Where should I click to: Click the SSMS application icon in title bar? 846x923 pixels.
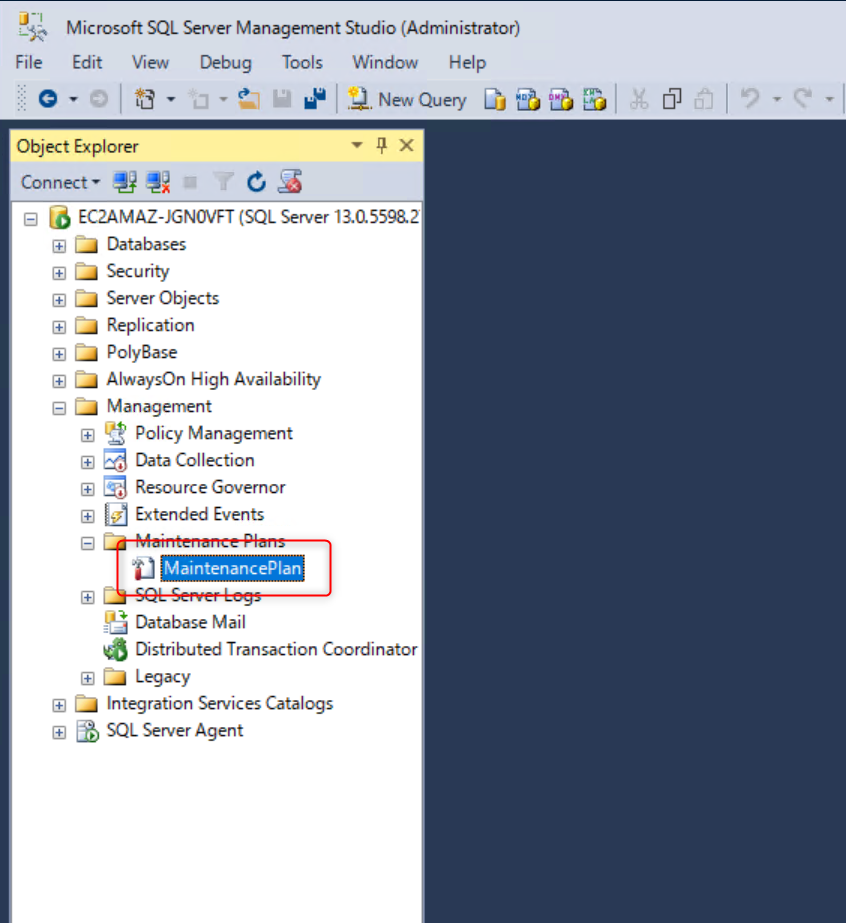point(31,27)
